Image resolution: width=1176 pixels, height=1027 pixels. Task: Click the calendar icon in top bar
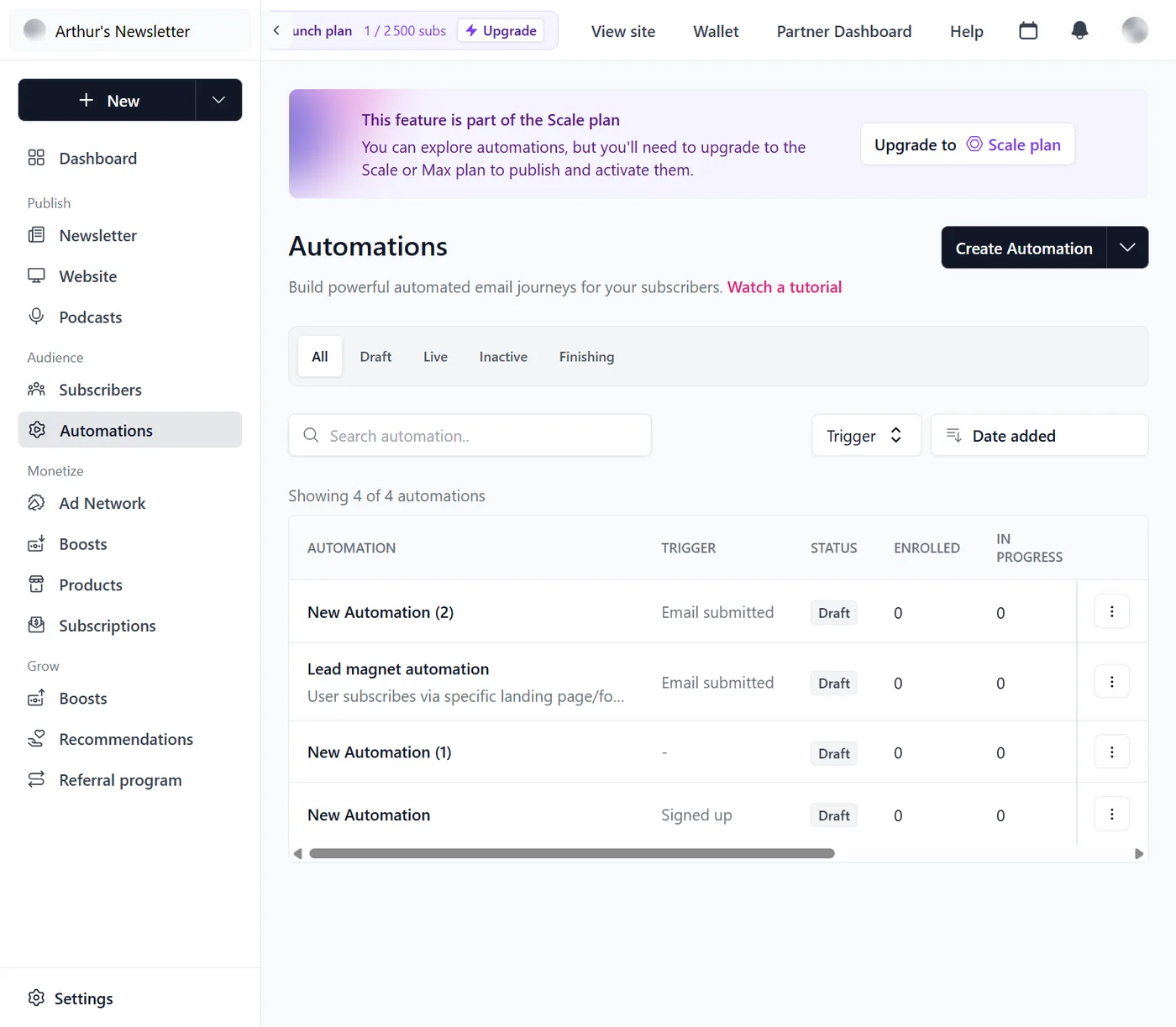[1028, 31]
